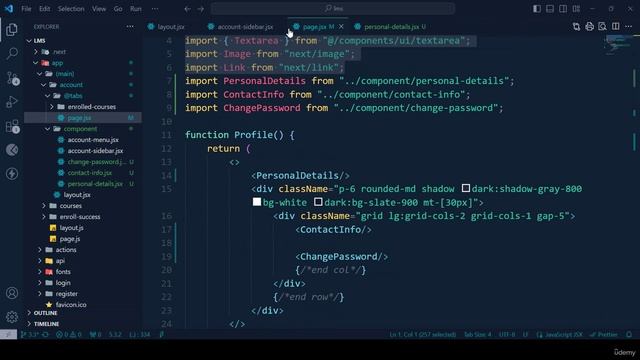The height and width of the screenshot is (360, 640).
Task: Open the Customize Layout icon
Action: (x=576, y=9)
